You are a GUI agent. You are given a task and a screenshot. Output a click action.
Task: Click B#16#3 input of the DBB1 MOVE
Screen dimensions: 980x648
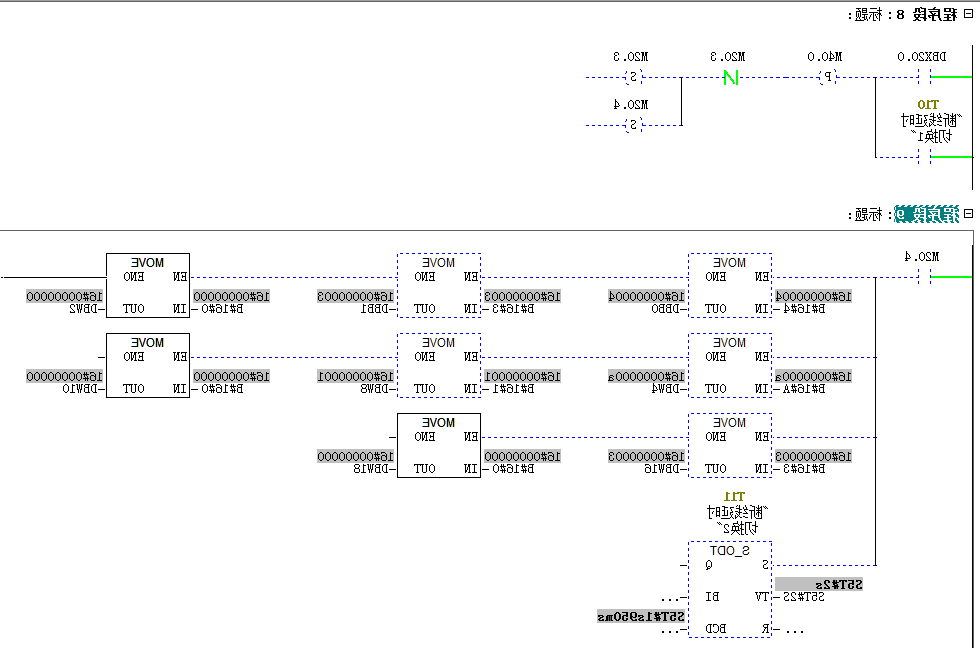pyautogui.click(x=513, y=309)
